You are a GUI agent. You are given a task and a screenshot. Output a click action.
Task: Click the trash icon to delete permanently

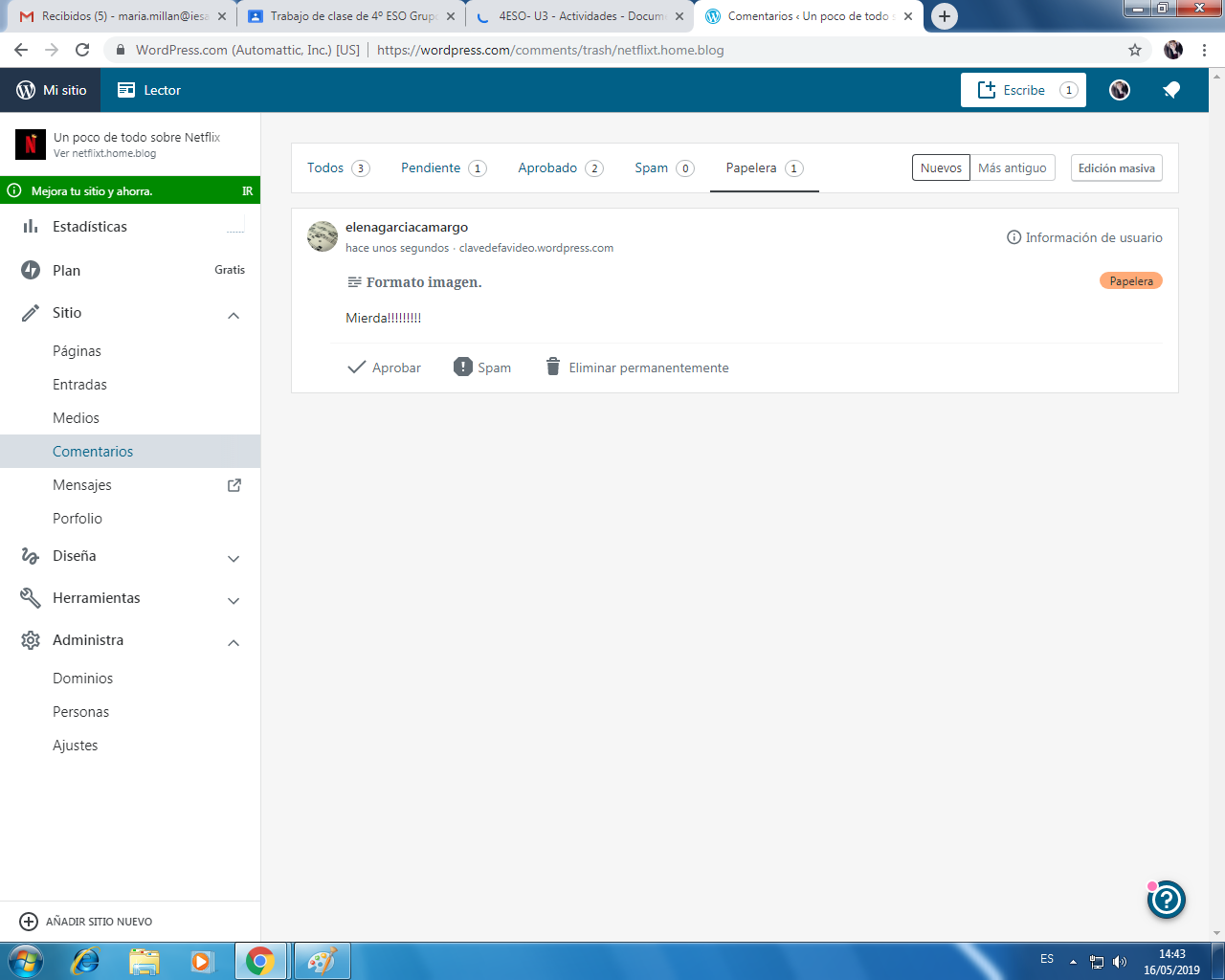click(552, 367)
